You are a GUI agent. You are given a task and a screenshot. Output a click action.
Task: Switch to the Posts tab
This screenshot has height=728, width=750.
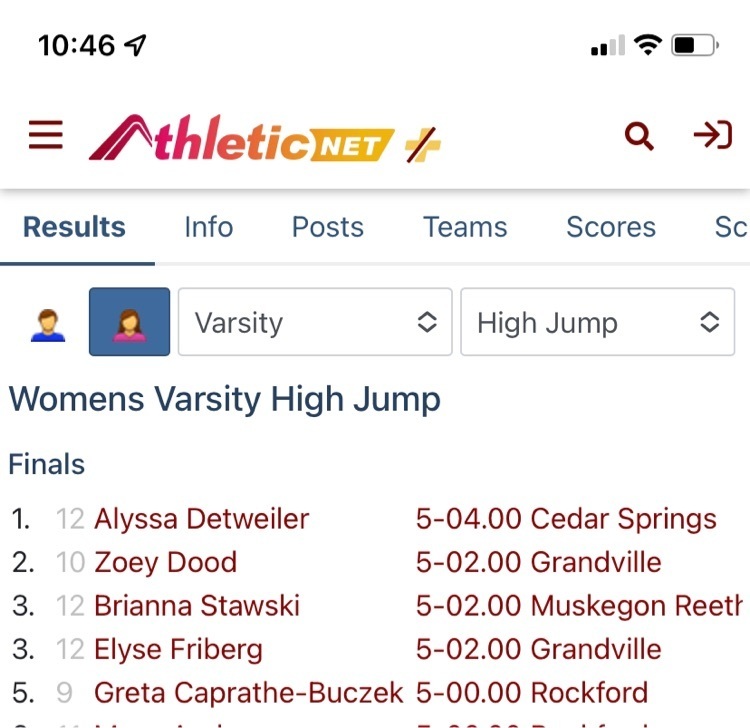click(328, 227)
